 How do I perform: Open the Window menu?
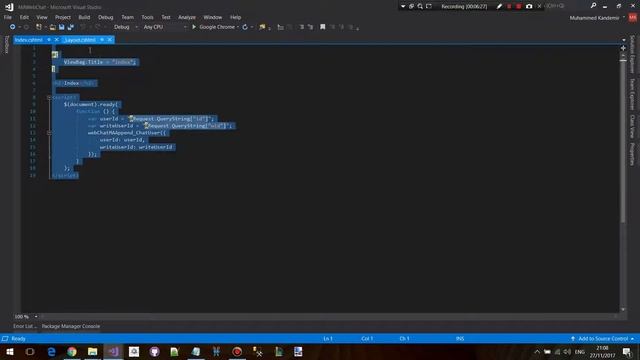click(213, 17)
